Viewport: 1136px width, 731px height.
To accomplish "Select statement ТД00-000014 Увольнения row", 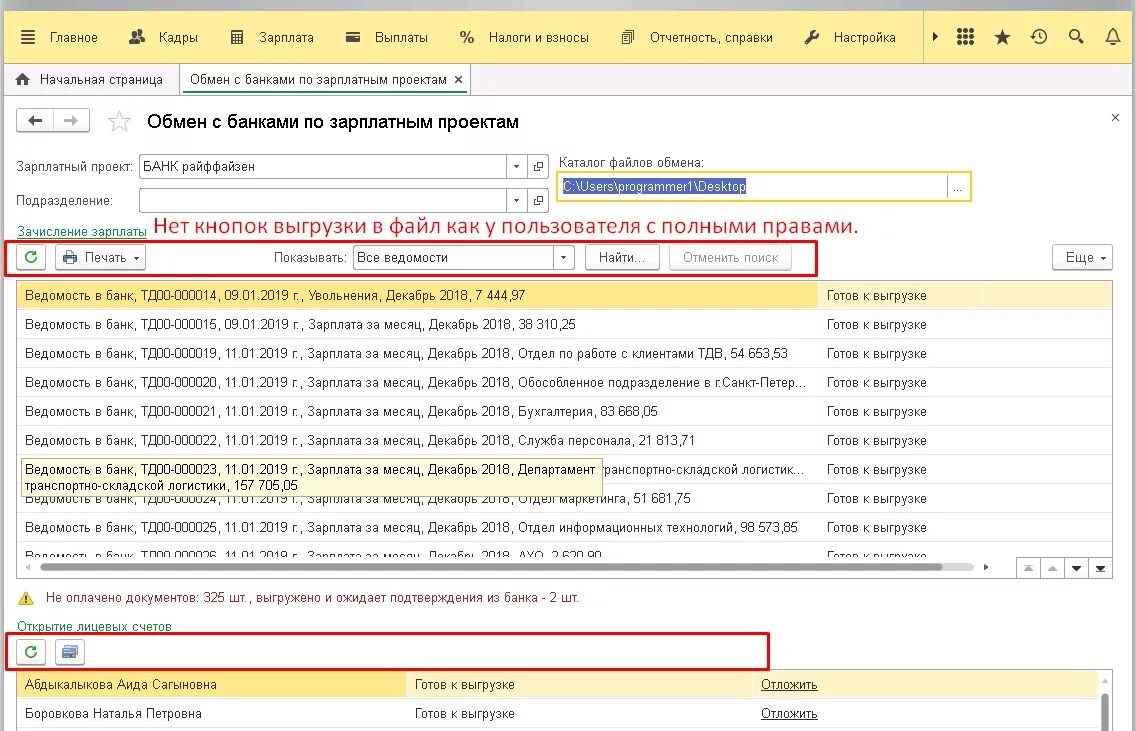I will click(564, 296).
